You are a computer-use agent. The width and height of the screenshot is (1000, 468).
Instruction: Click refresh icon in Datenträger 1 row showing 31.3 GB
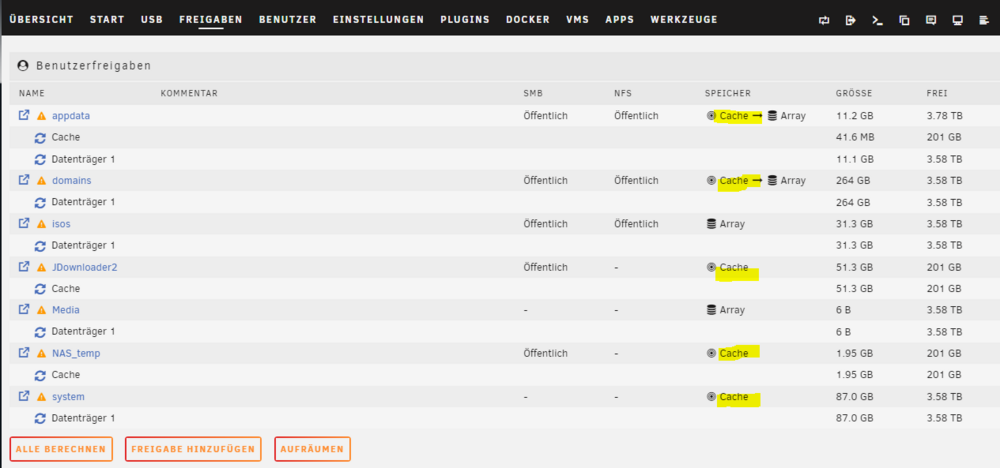(40, 245)
